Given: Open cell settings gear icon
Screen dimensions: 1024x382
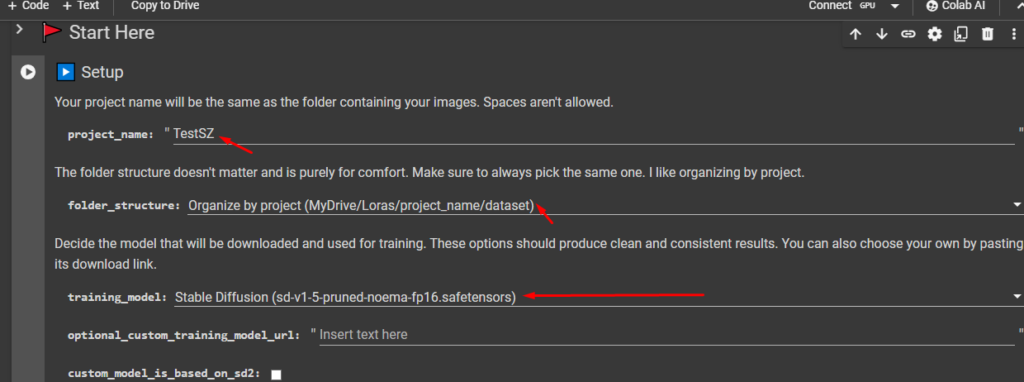Looking at the screenshot, I should [x=935, y=34].
